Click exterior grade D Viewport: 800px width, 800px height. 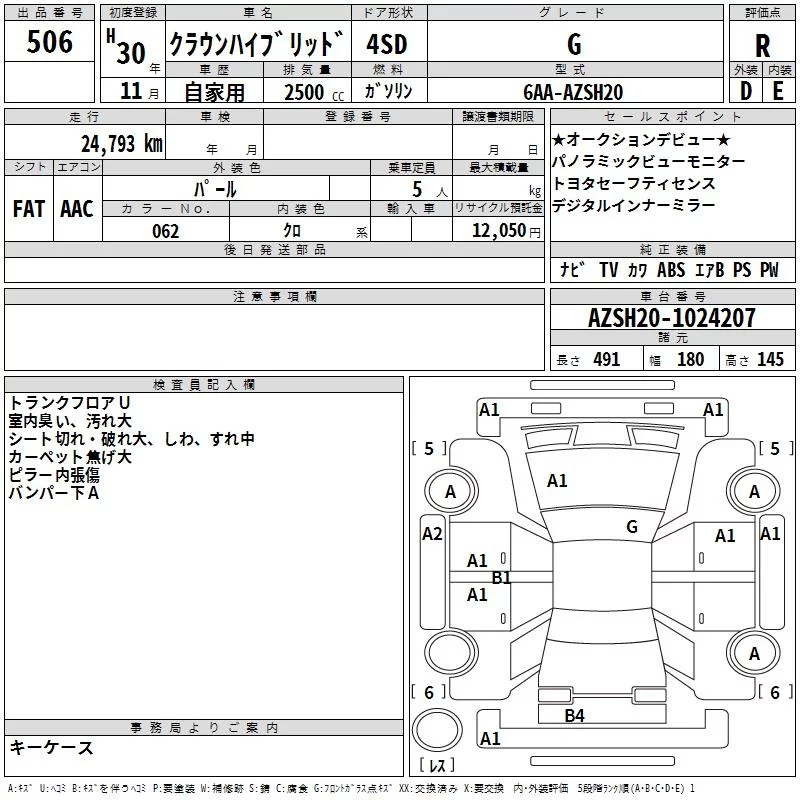tap(746, 91)
